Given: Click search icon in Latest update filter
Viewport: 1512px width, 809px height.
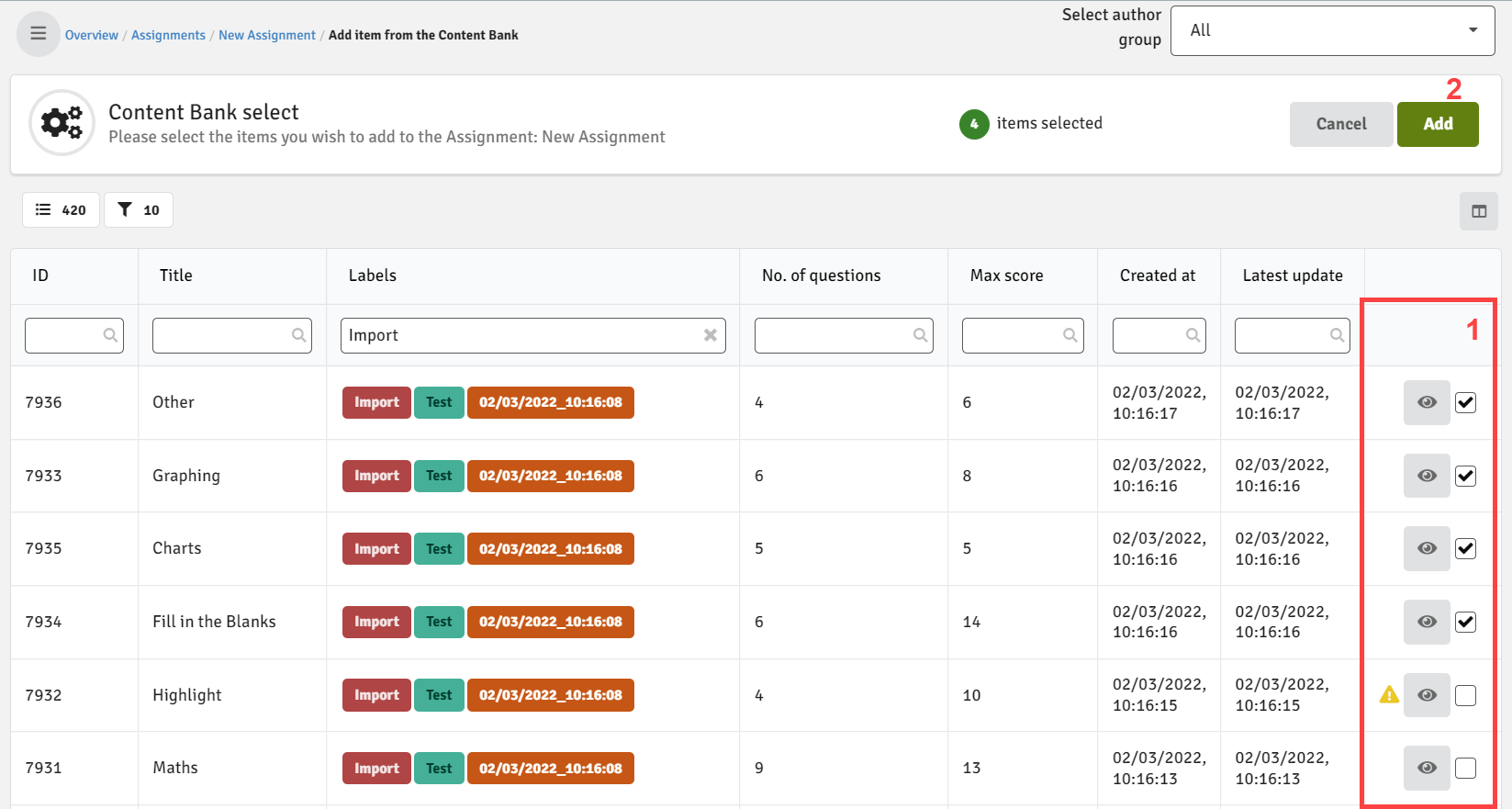Looking at the screenshot, I should pos(1337,335).
